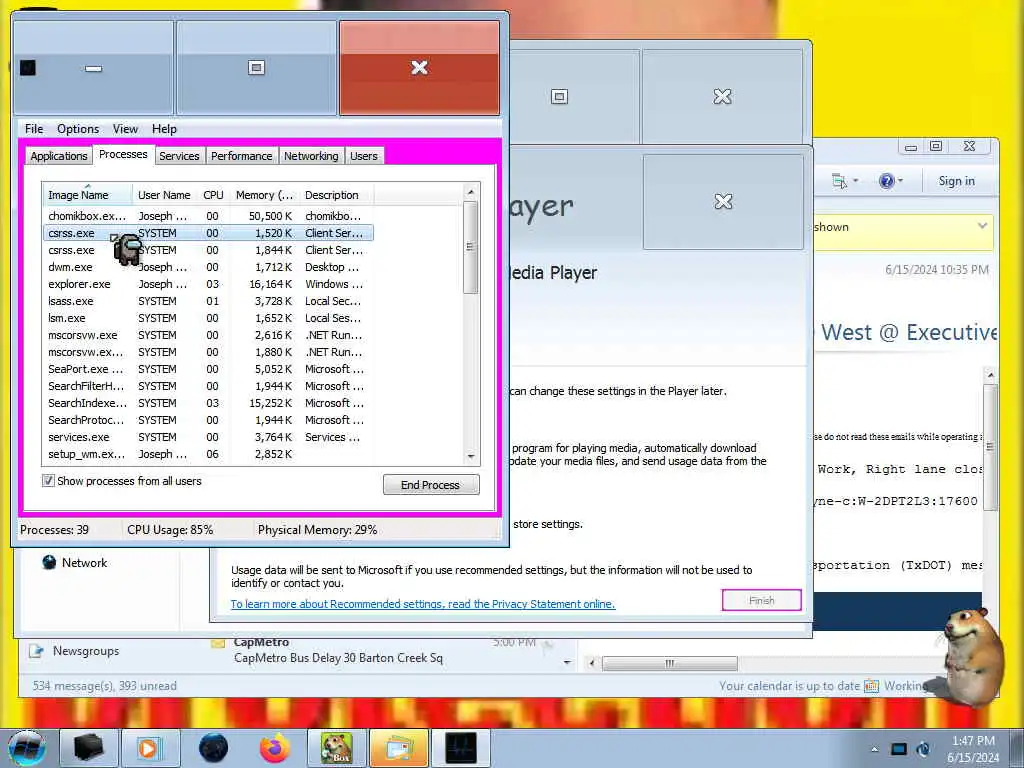This screenshot has width=1024, height=768.
Task: Select the chomikbox.exe process row
Action: [x=208, y=216]
